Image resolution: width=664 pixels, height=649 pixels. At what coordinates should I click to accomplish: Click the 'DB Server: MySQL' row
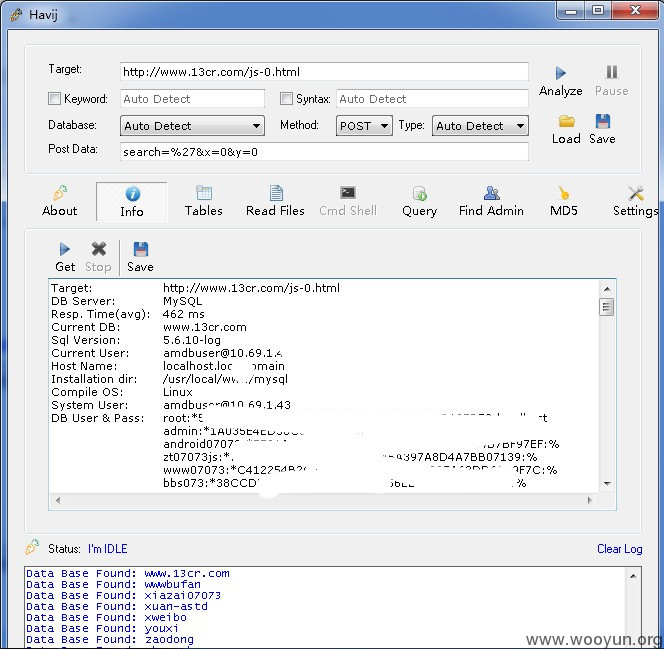tap(127, 301)
